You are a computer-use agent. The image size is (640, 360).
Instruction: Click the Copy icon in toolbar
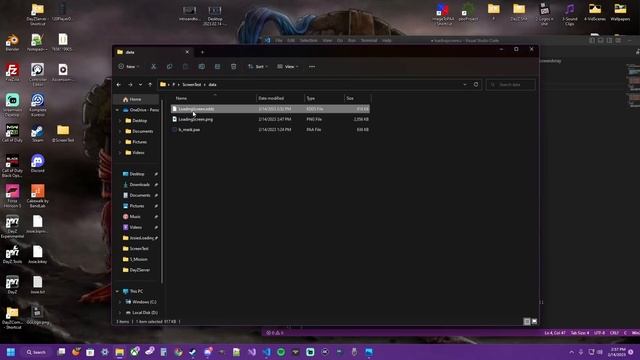pos(169,67)
